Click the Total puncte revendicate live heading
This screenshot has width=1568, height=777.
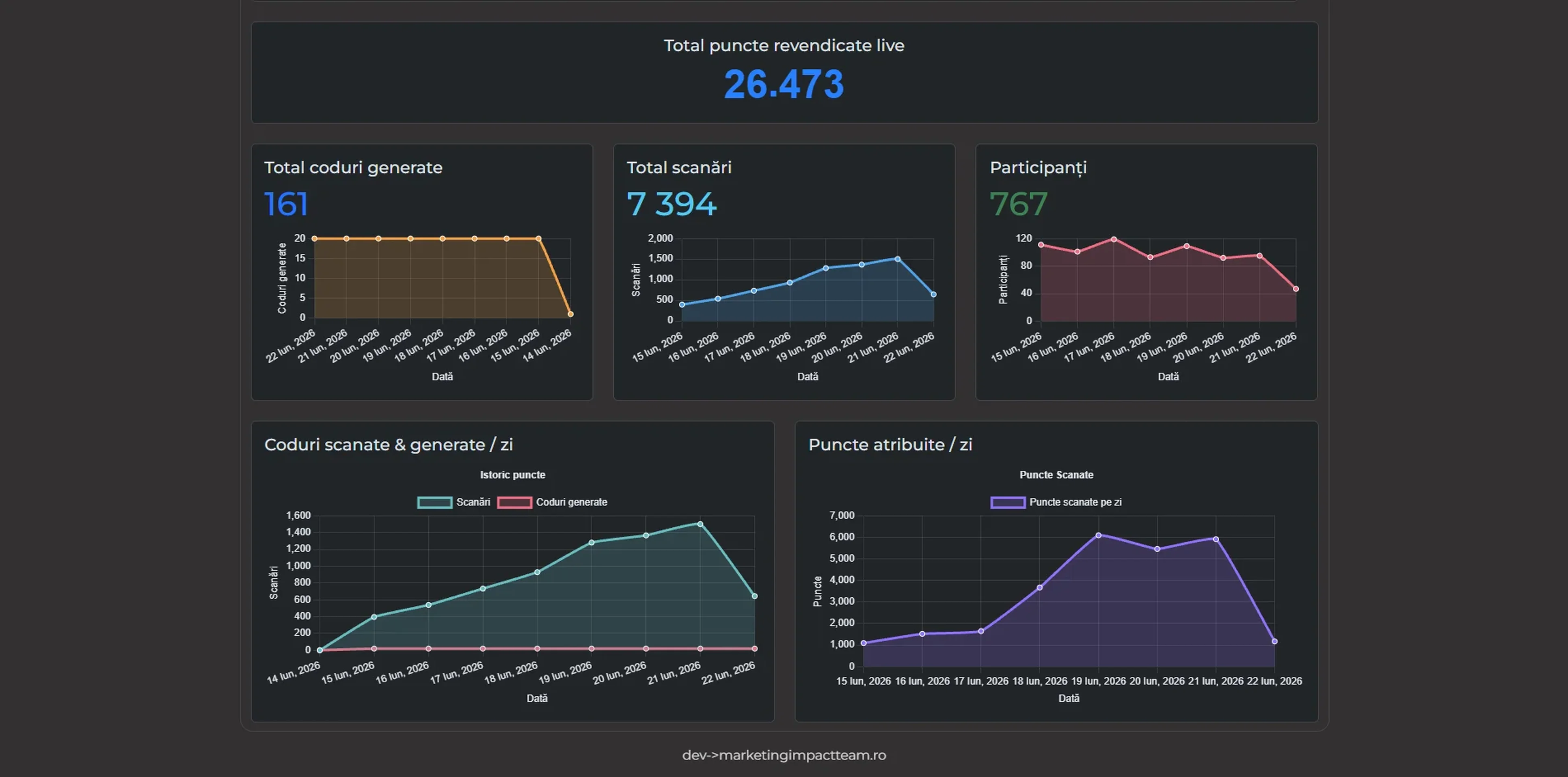(x=784, y=46)
